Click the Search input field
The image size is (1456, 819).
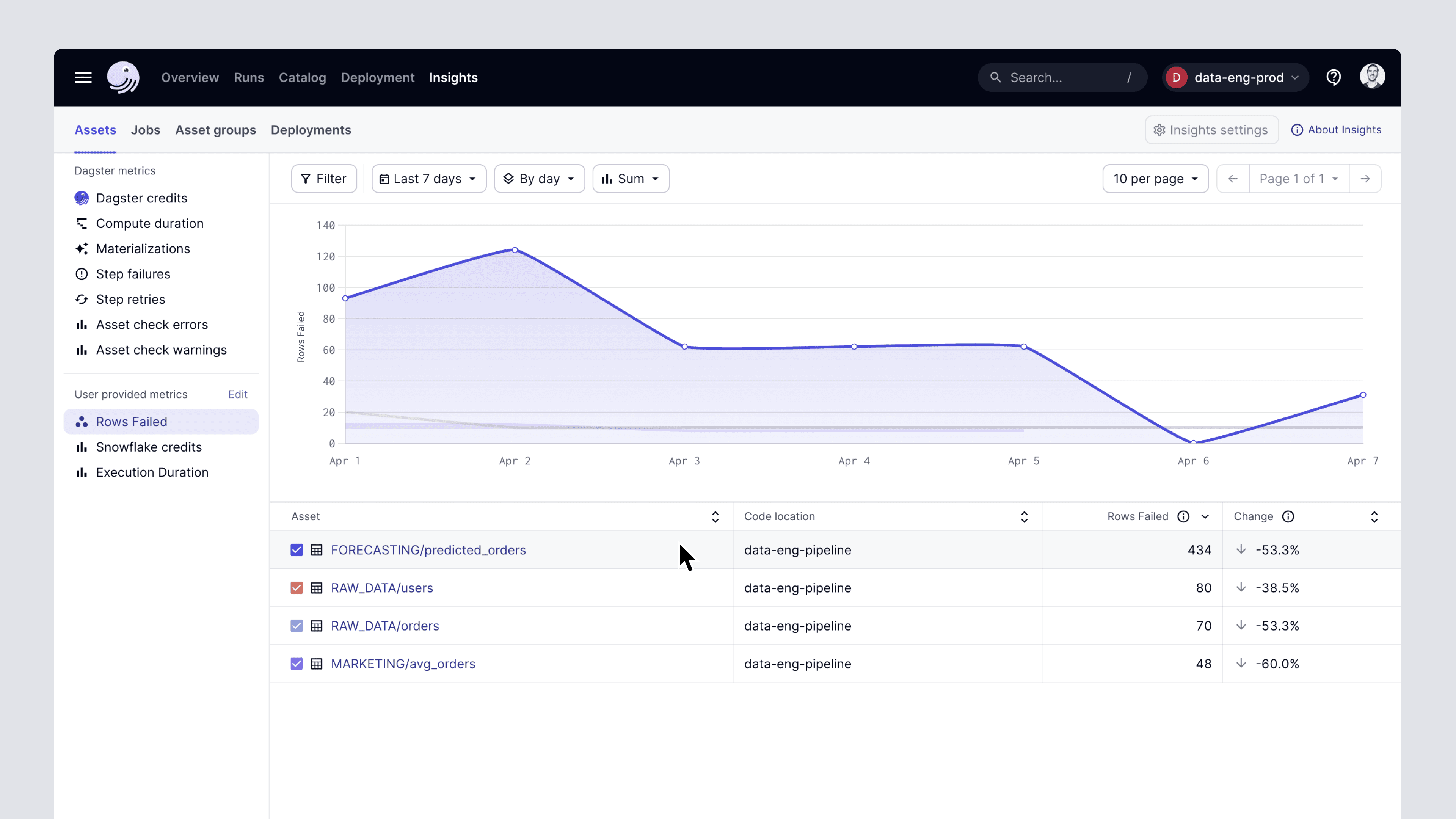click(x=1062, y=77)
